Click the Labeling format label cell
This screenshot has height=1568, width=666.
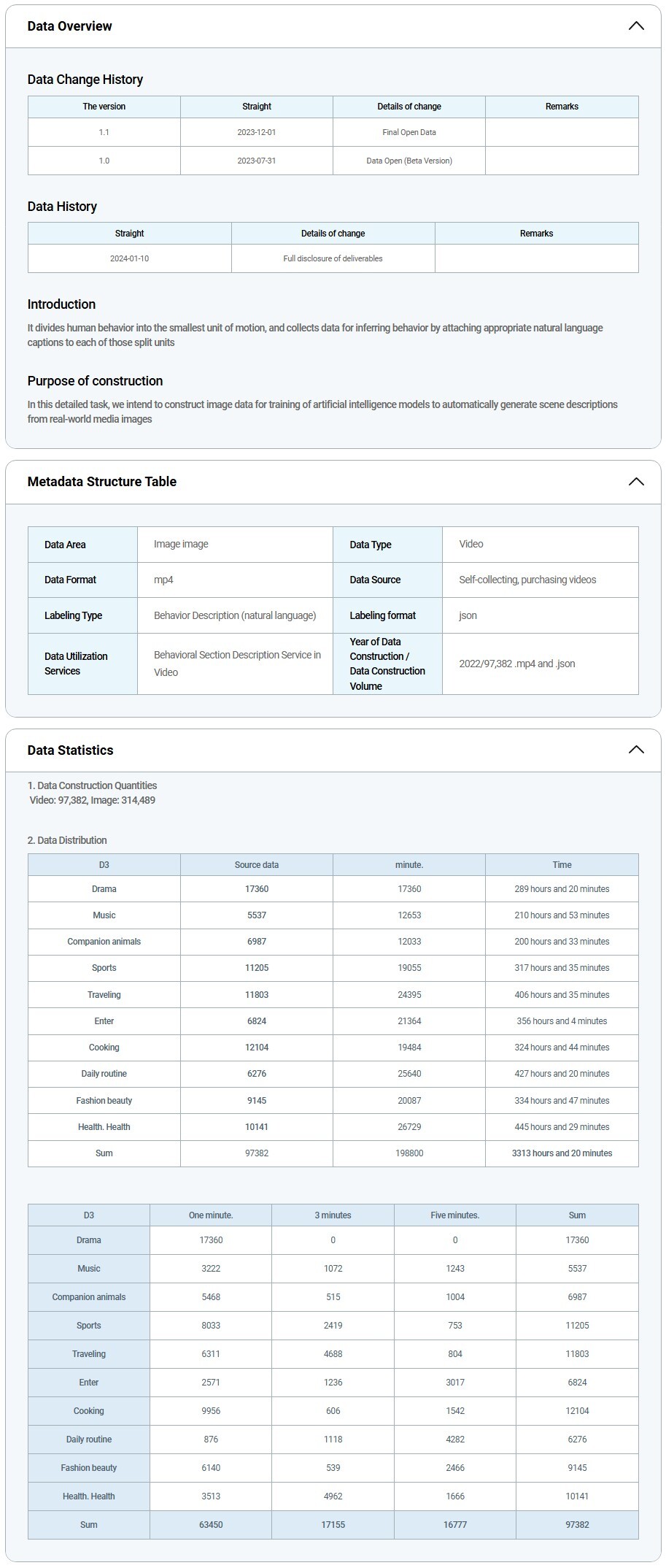coord(382,615)
